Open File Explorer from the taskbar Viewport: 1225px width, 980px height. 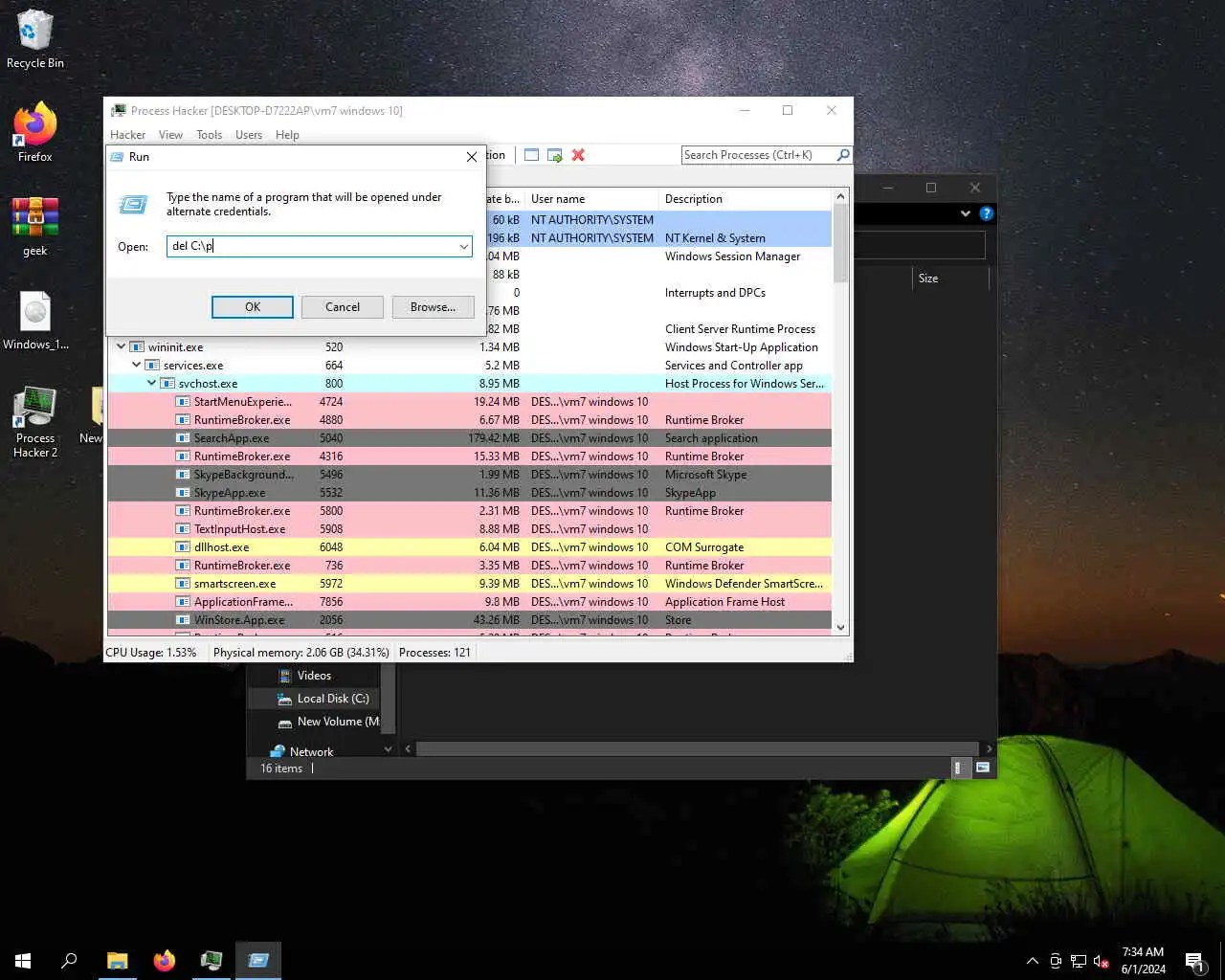[117, 961]
